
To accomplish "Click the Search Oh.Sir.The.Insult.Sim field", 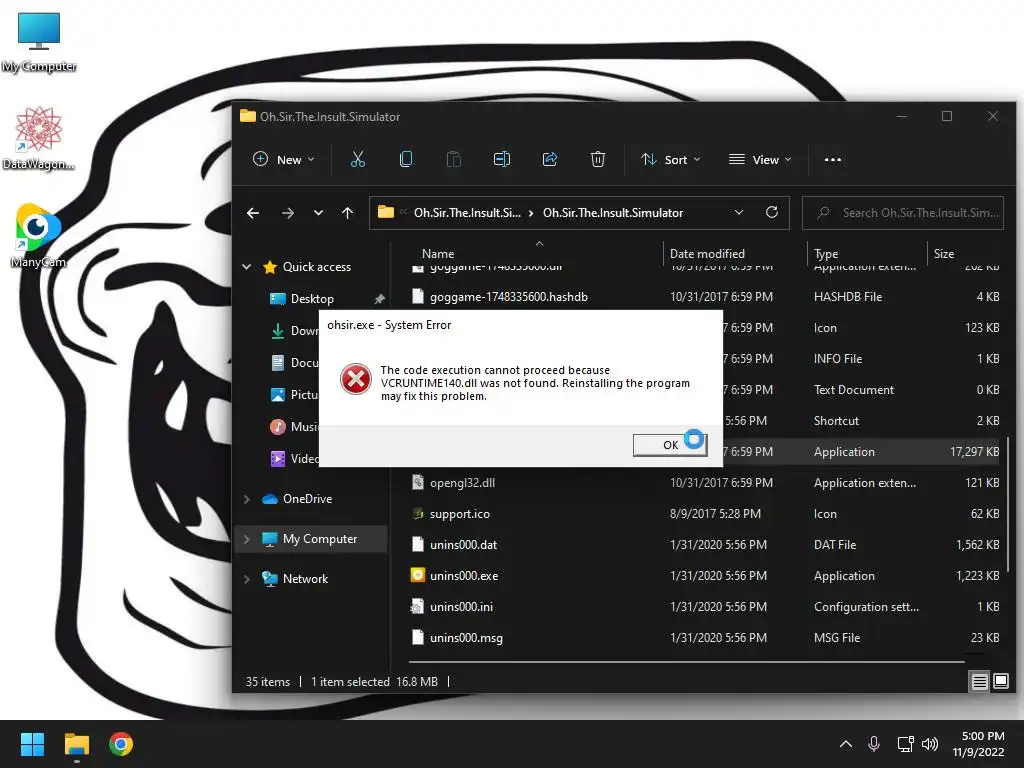I will click(903, 213).
